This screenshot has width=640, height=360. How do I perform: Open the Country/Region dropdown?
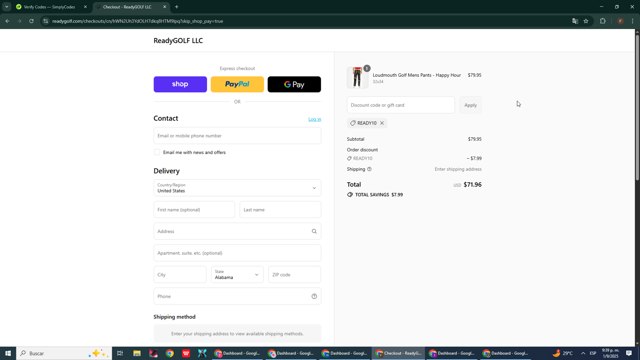coord(237,188)
